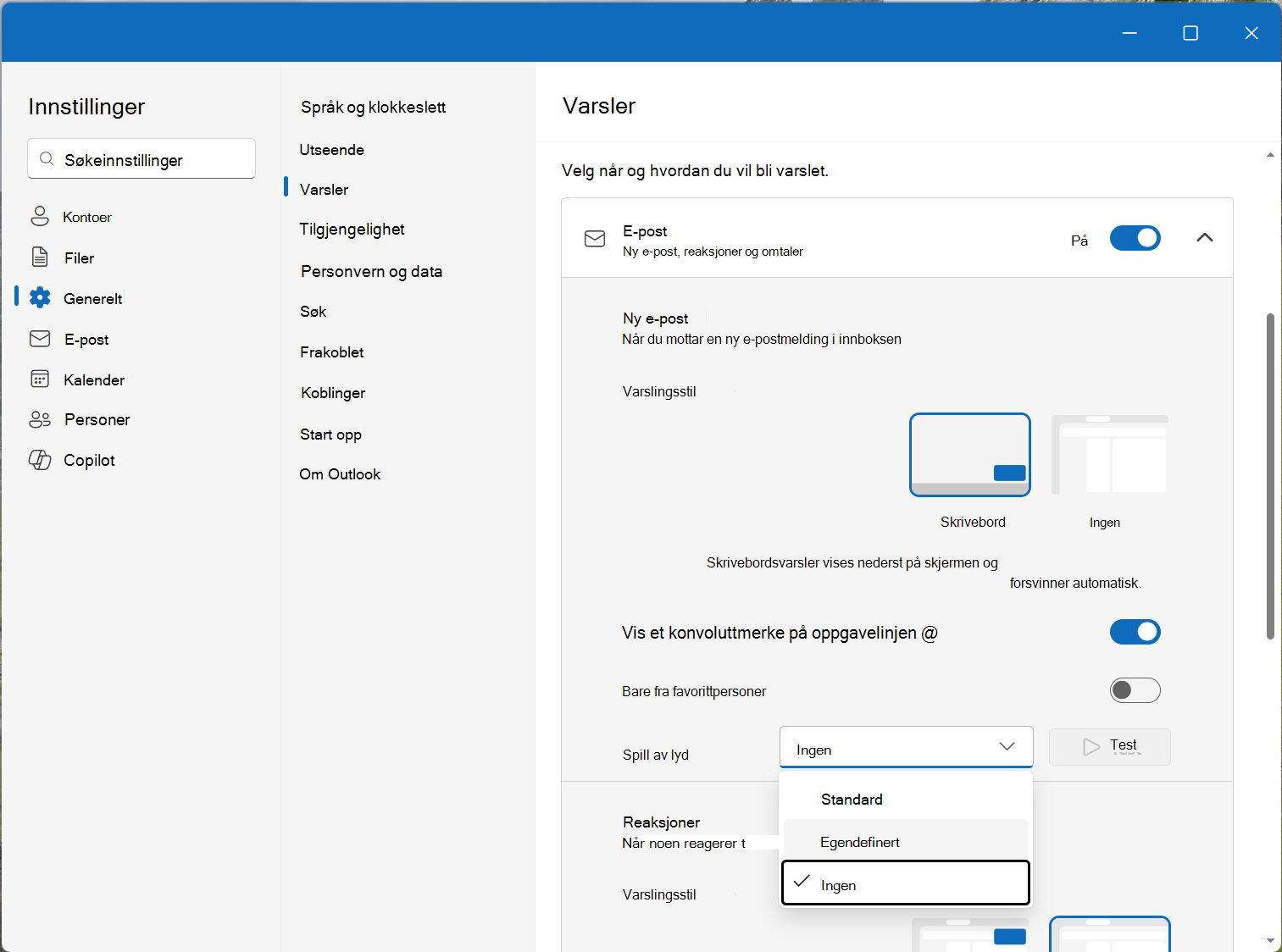This screenshot has height=952, width=1282.
Task: Select desktop notification thumbnail under Reaksjoner
Action: click(x=969, y=934)
